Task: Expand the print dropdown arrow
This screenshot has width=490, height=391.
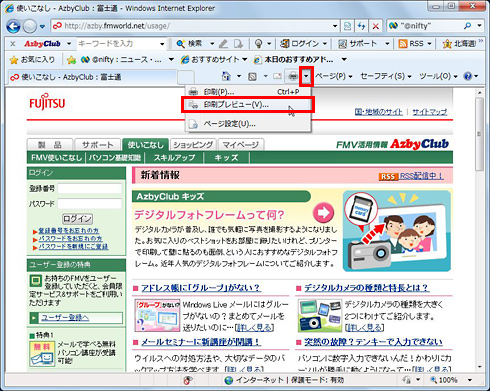Action: click(x=306, y=76)
